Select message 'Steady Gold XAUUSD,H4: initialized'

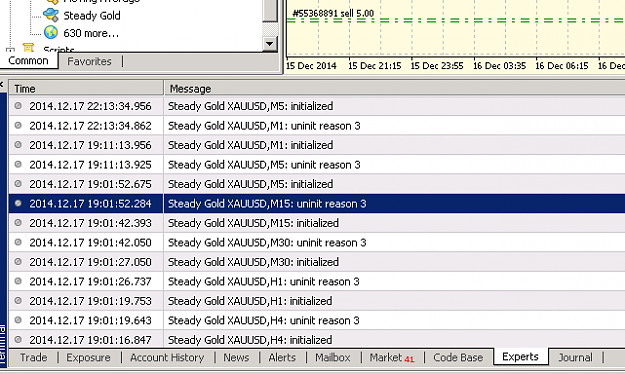[x=250, y=340]
